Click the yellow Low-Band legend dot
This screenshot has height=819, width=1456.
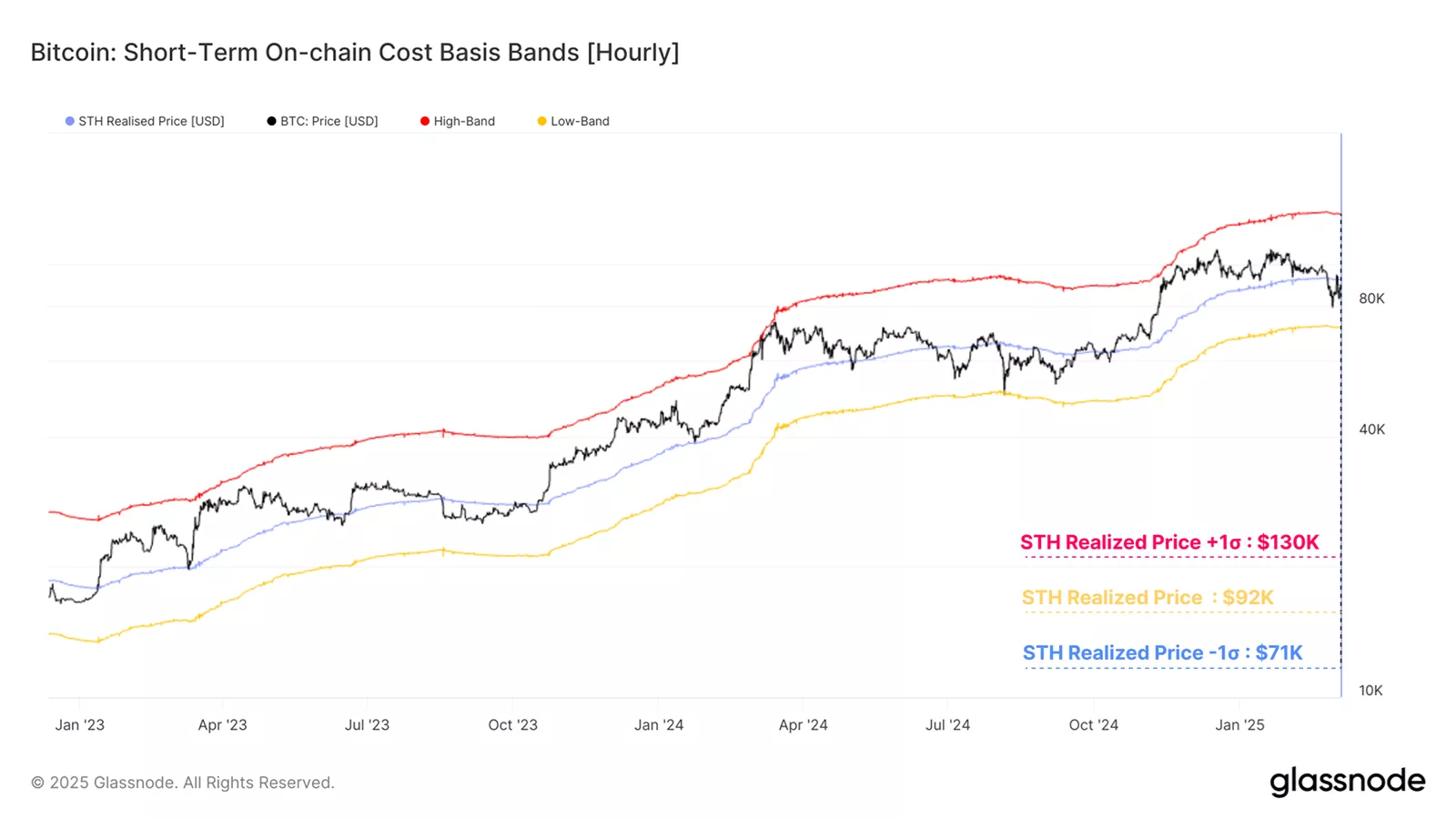[542, 121]
